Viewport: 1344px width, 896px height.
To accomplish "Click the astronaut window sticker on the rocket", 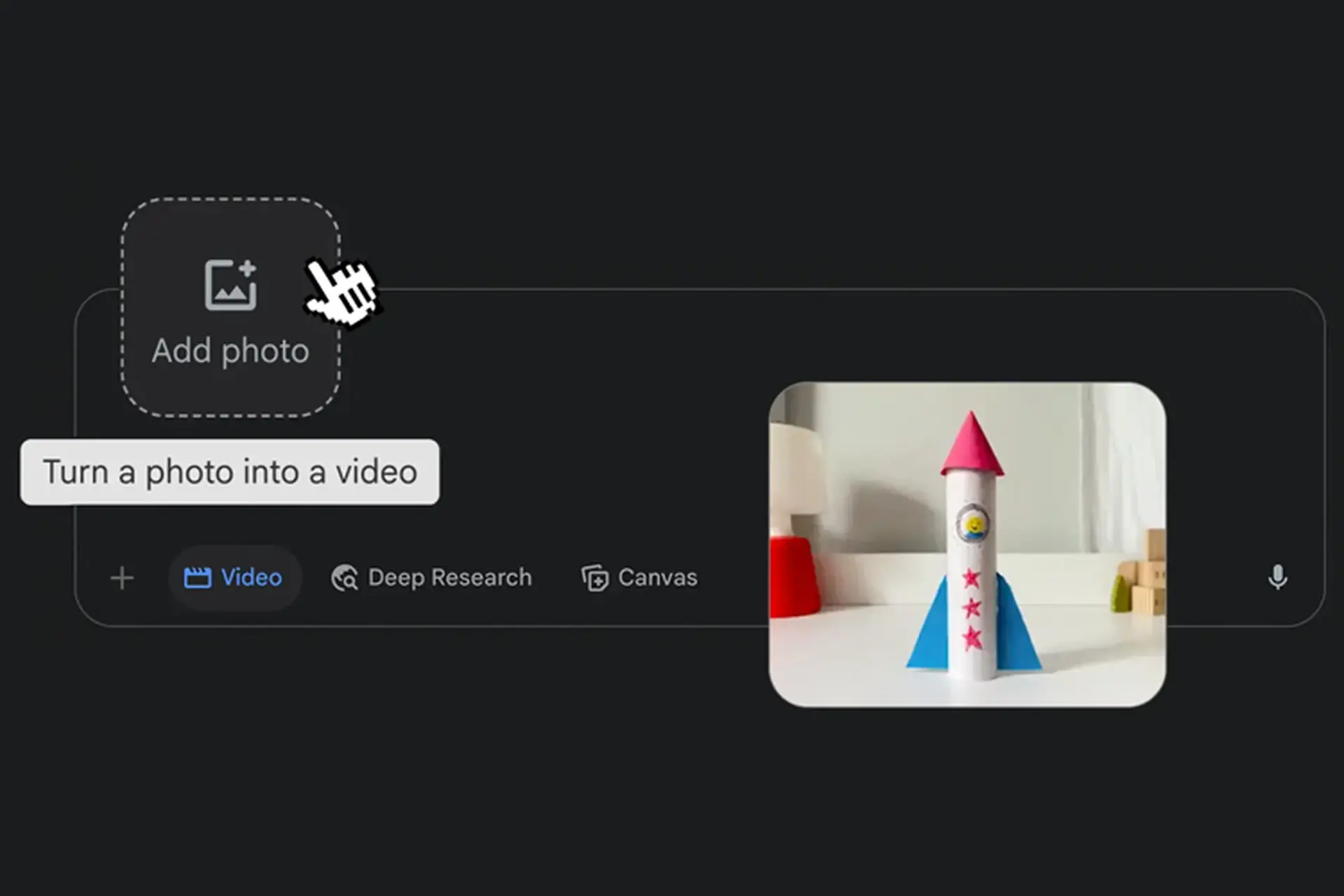I will click(x=972, y=524).
